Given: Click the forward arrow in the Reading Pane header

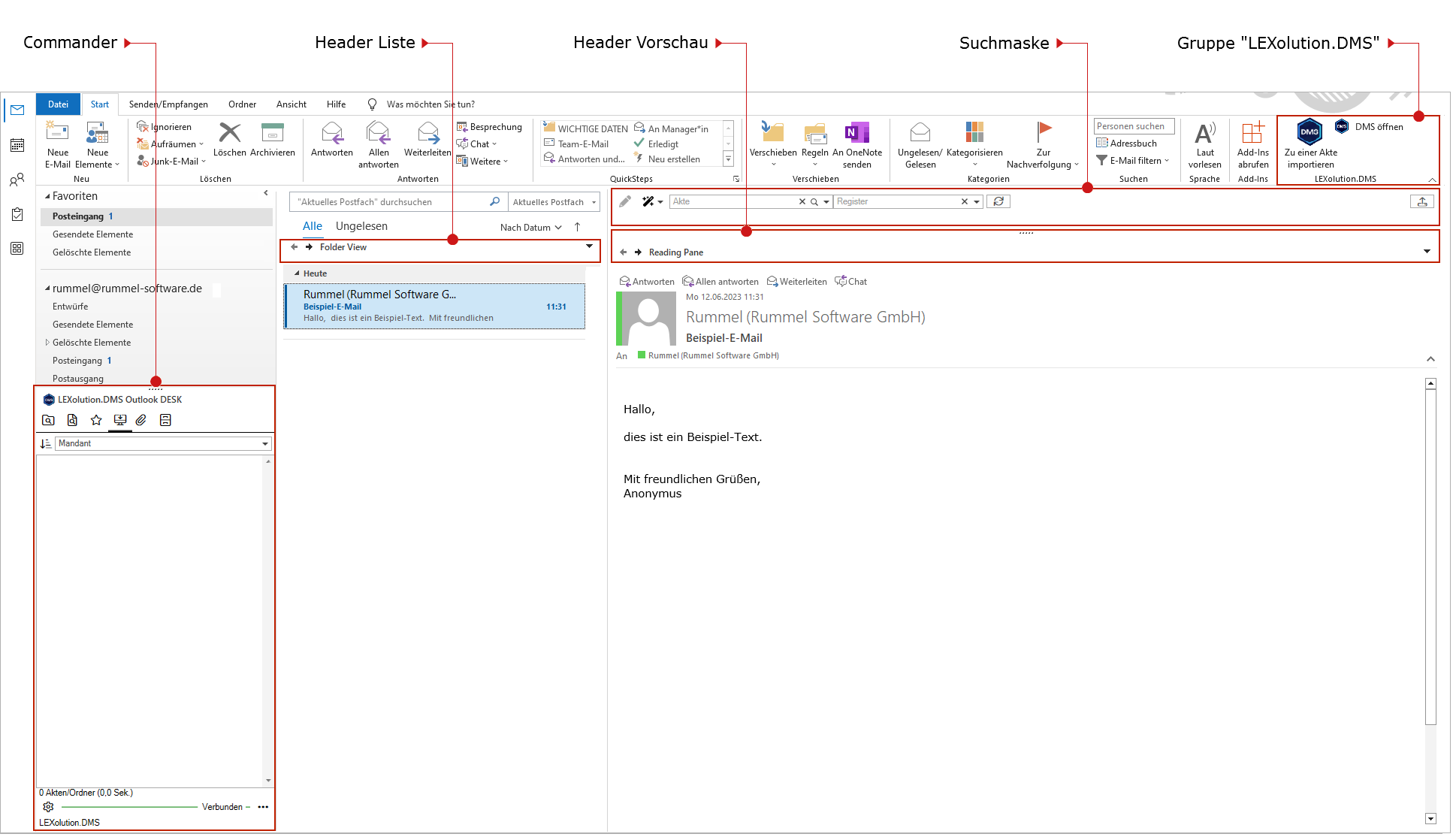Looking at the screenshot, I should pyautogui.click(x=638, y=252).
